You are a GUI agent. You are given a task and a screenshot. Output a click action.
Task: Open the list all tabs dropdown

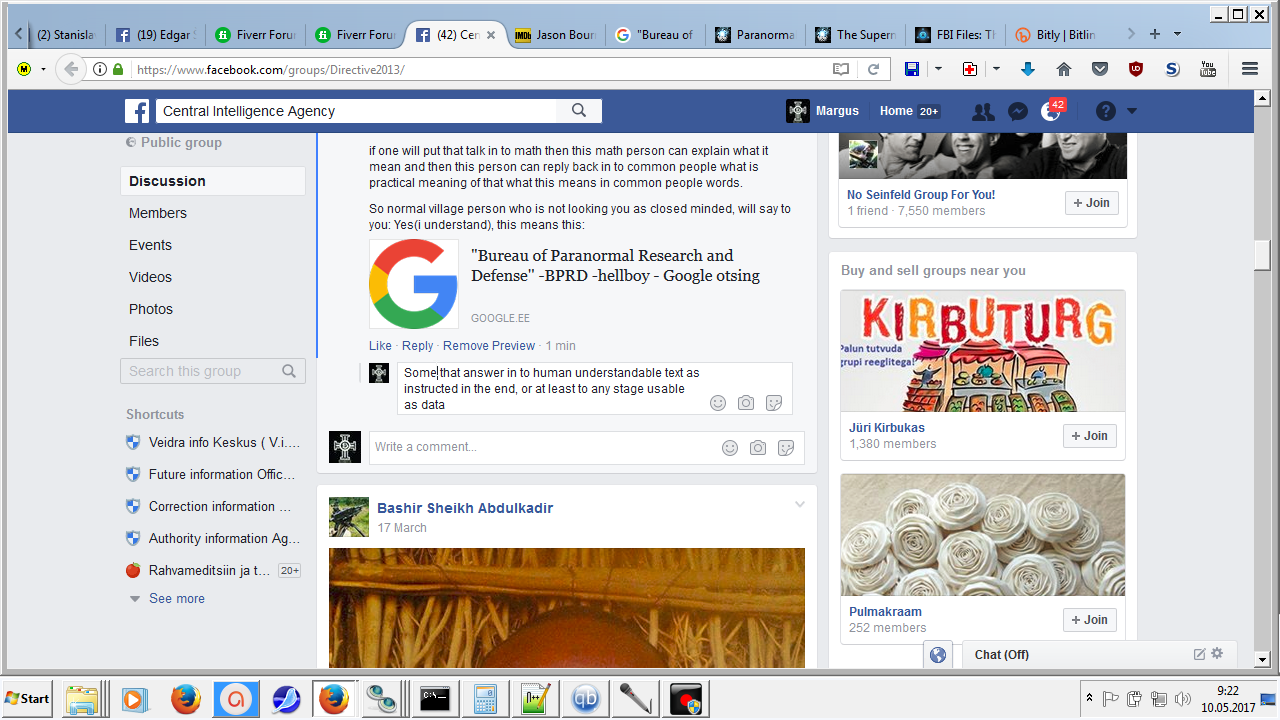[x=1177, y=34]
